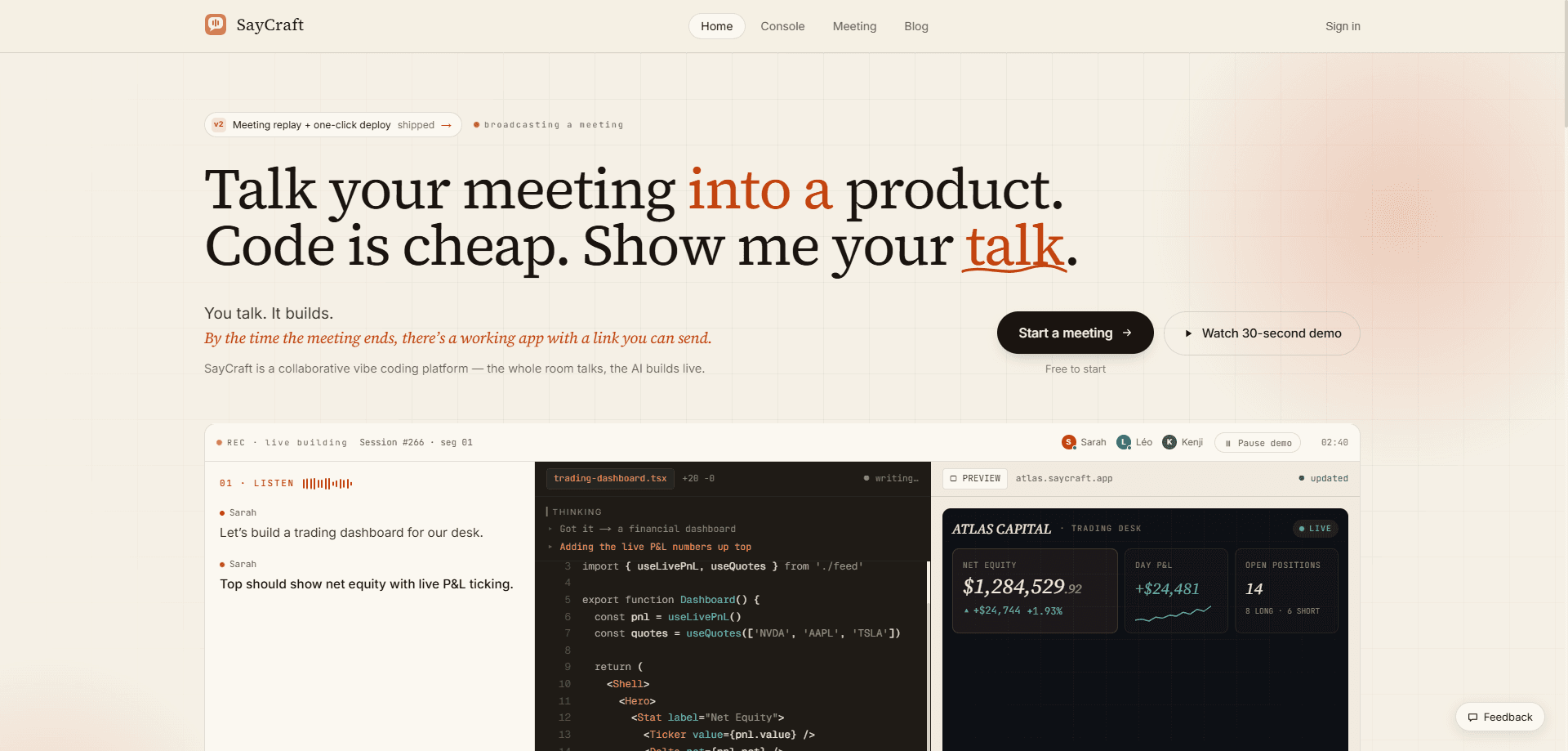Click the Sign in link

(1343, 26)
